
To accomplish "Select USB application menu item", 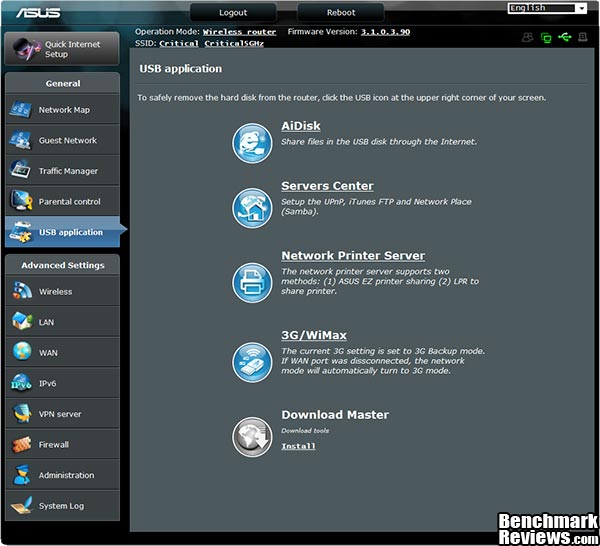I will coord(62,231).
